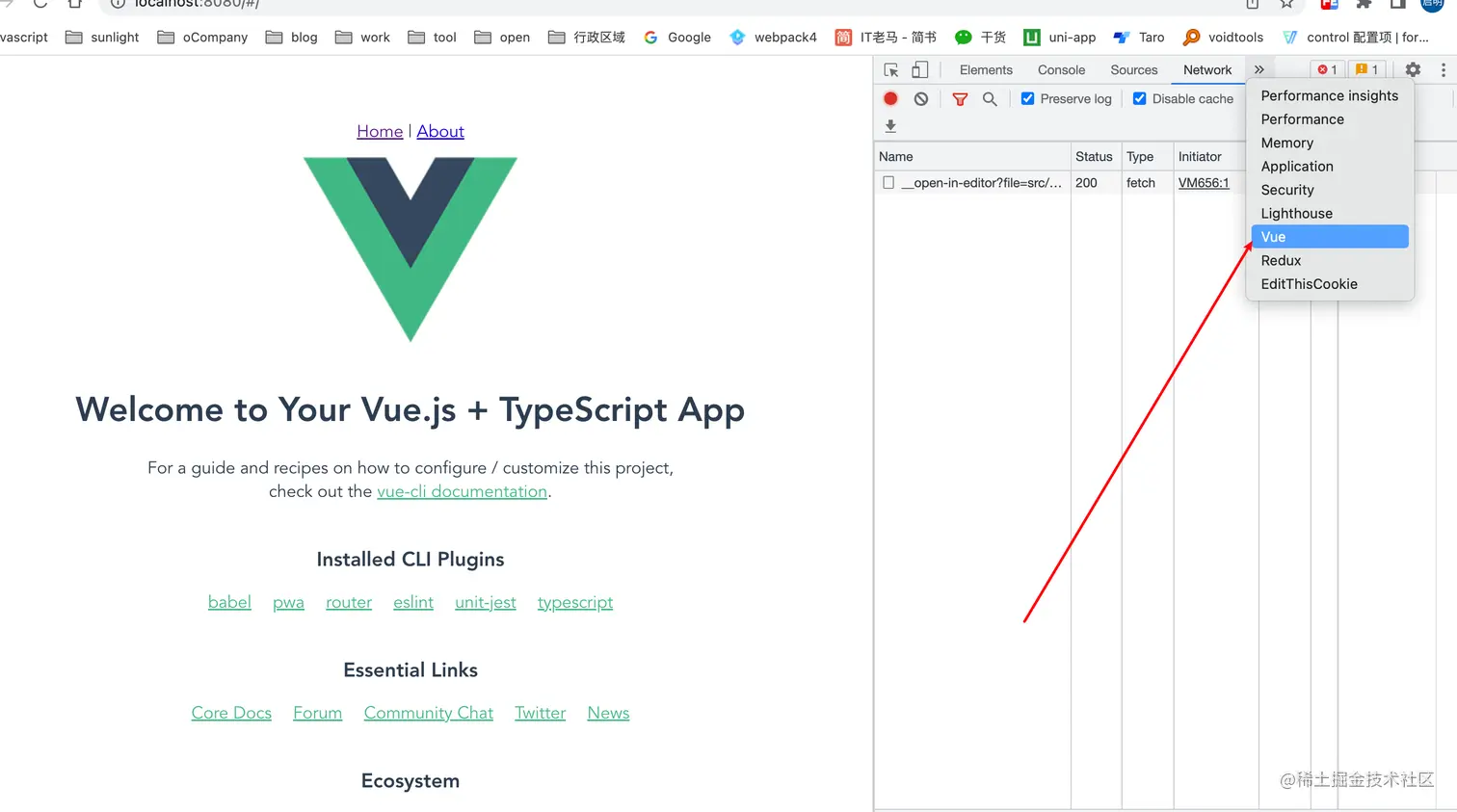This screenshot has height=812, width=1457.
Task: Open the webpack4 bookmark
Action: 773,38
